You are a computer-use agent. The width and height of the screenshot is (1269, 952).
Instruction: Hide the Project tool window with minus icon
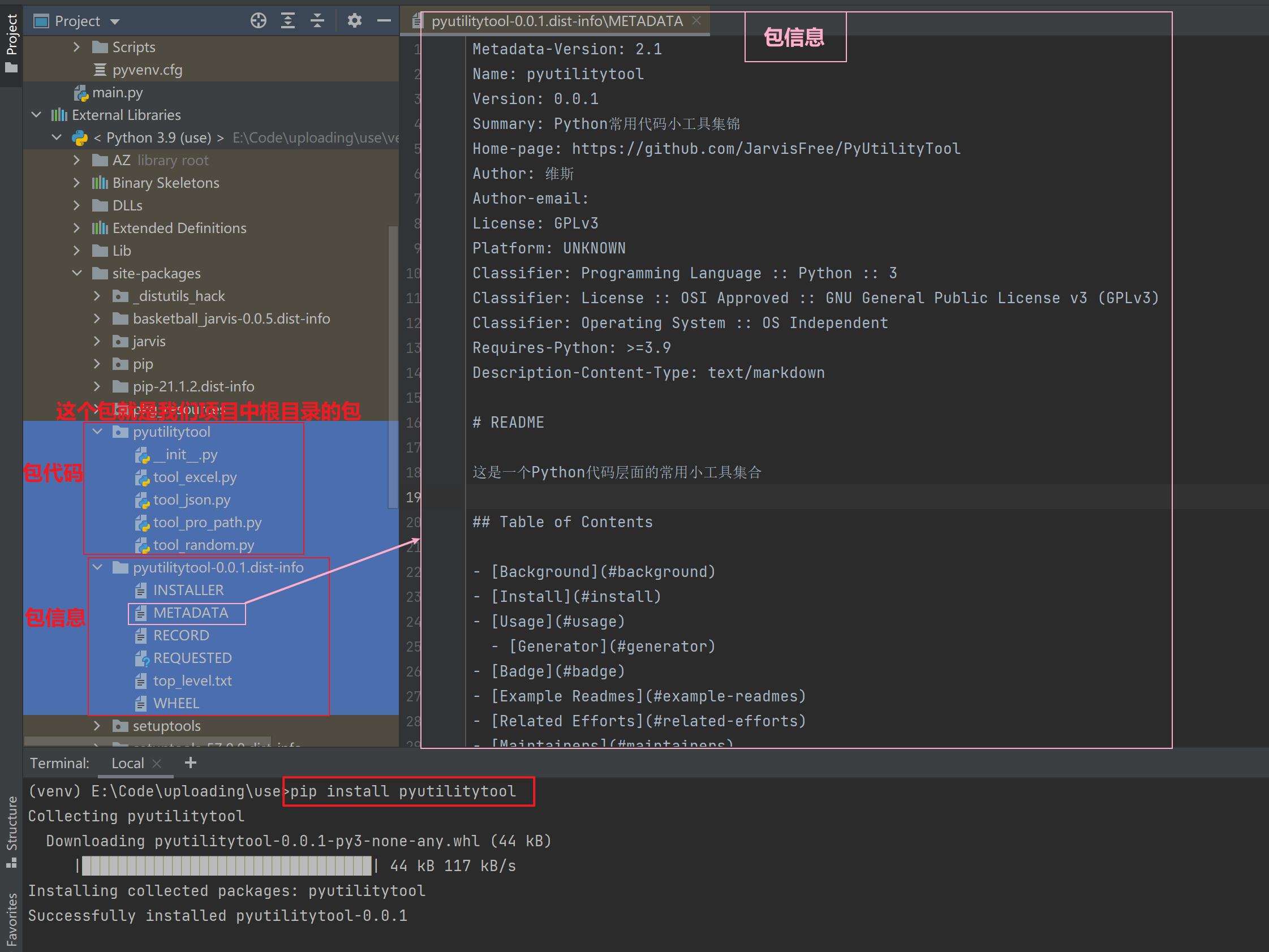click(x=384, y=20)
